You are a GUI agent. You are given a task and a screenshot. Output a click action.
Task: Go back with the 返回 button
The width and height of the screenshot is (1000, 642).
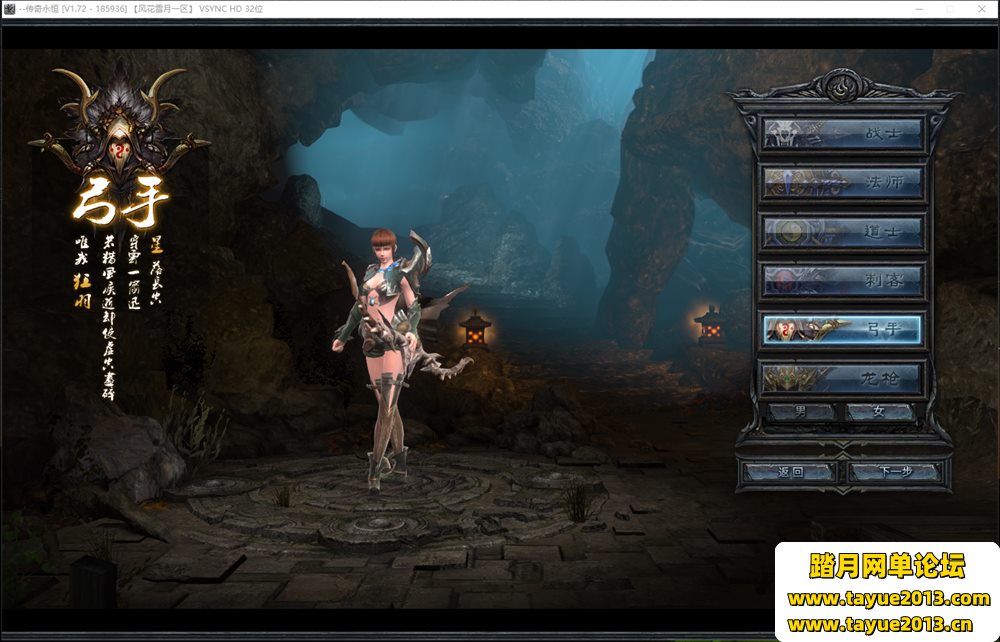click(x=790, y=472)
